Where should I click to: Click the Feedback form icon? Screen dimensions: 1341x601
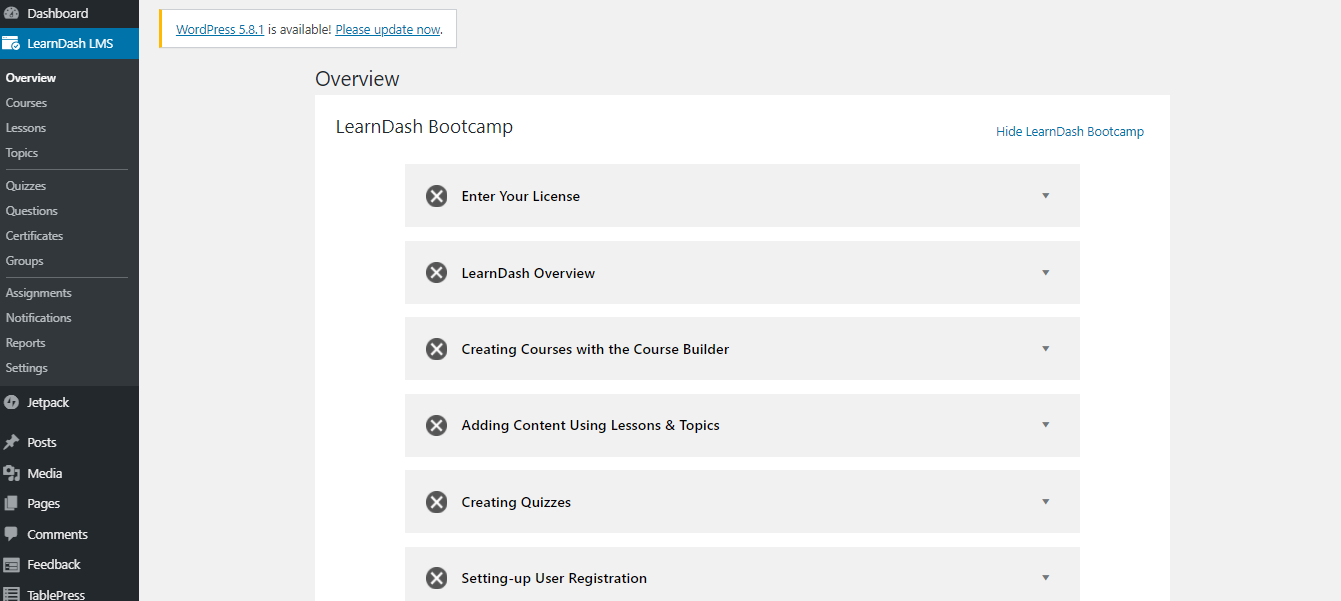click(x=11, y=565)
